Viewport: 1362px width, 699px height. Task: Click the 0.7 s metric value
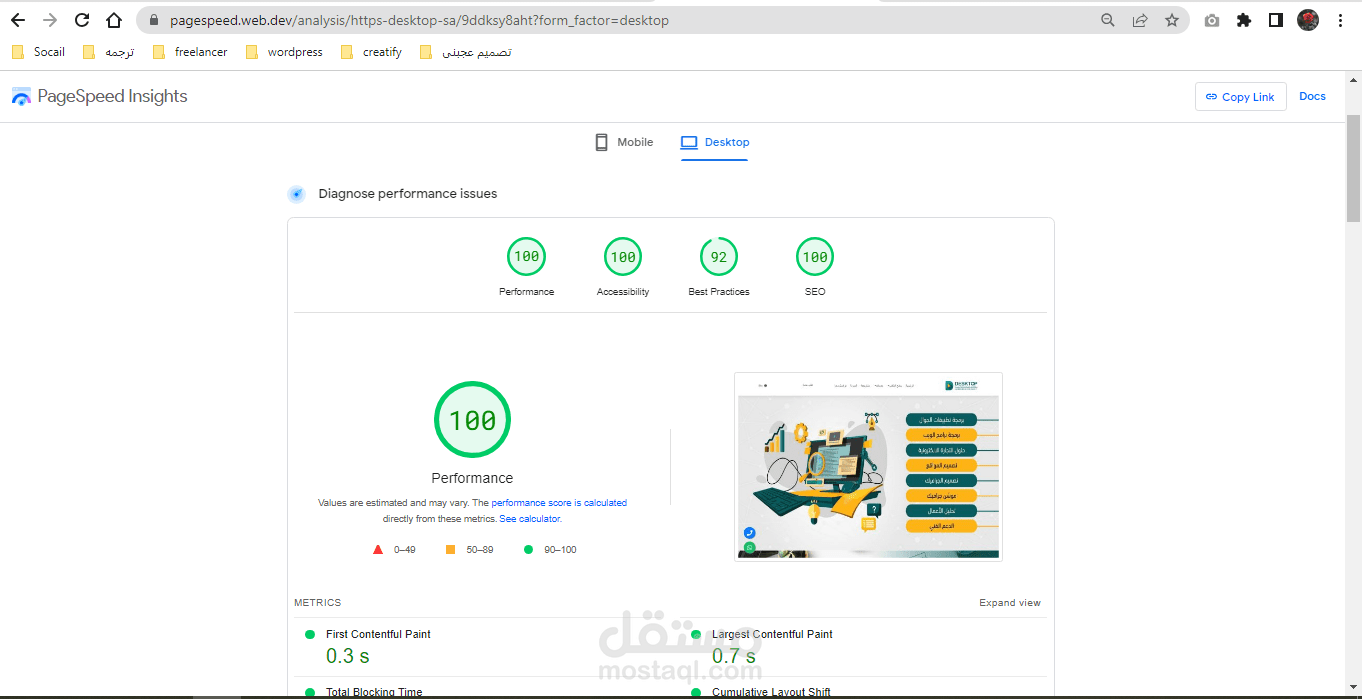[734, 656]
